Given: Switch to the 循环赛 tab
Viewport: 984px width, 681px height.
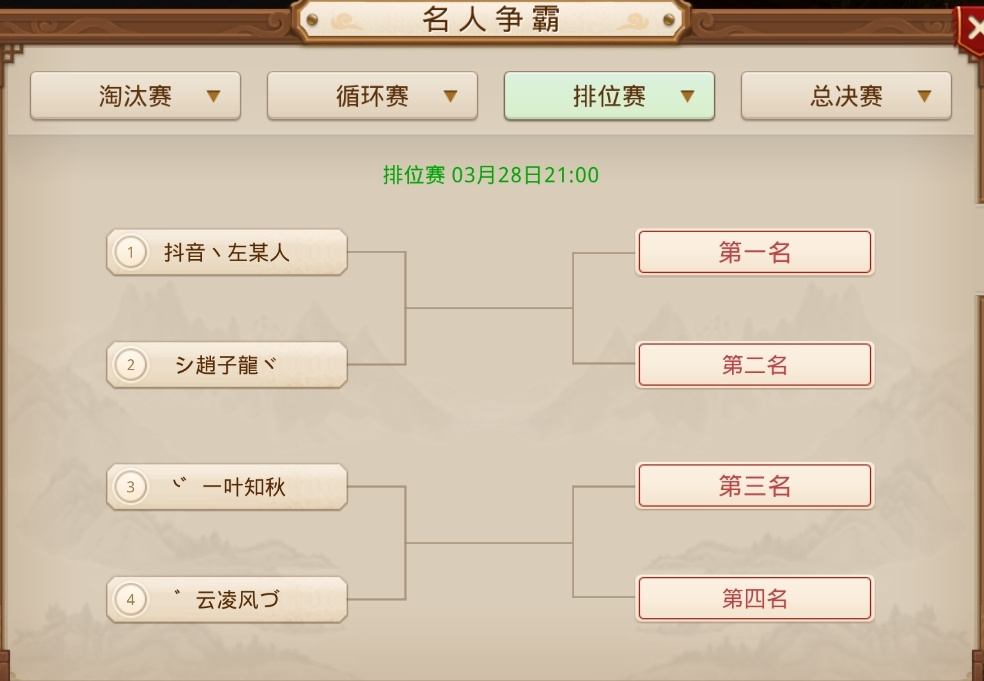Looking at the screenshot, I should pyautogui.click(x=372, y=96).
